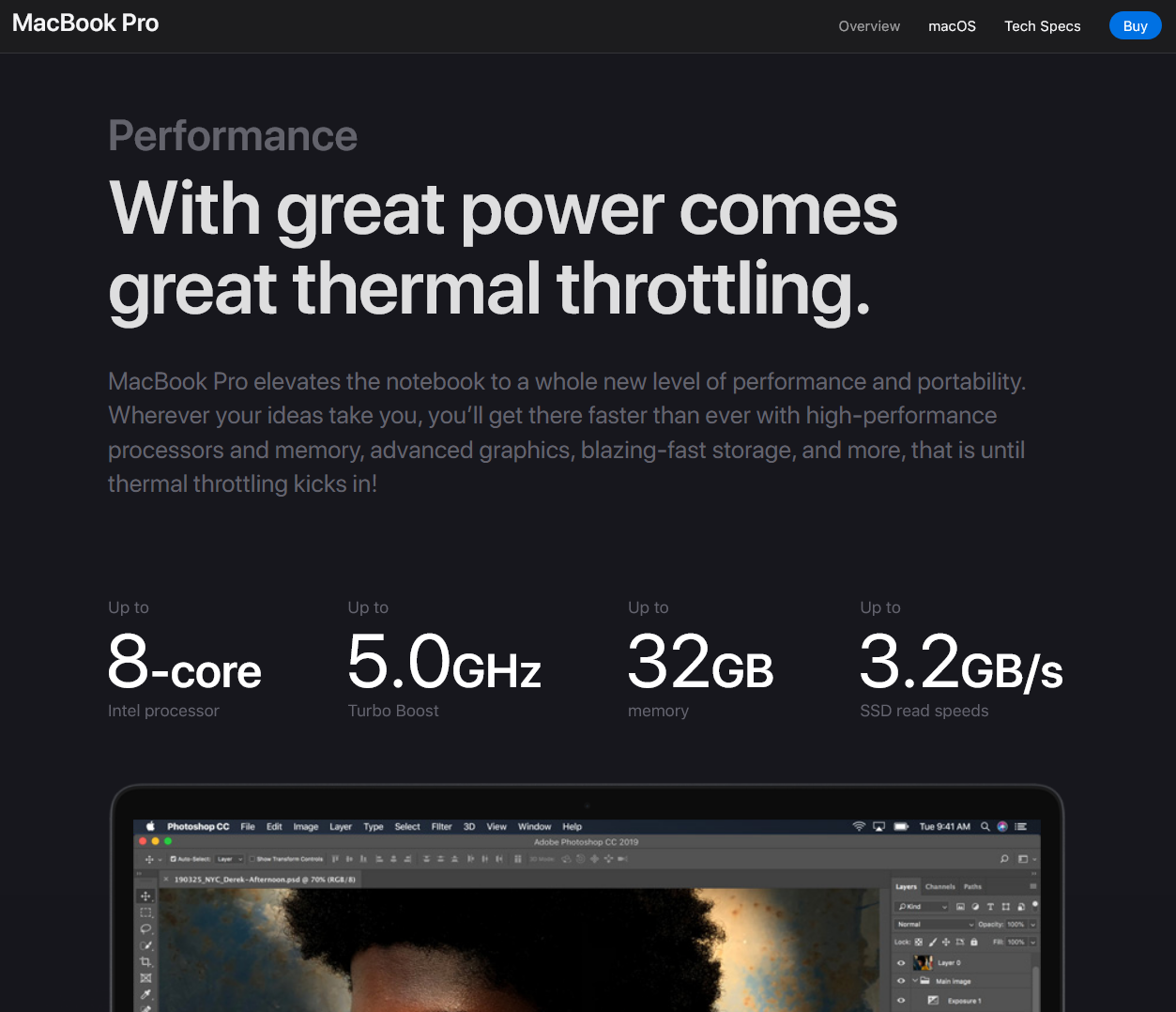Screen dimensions: 1176x1012
Task: Enable Show Transform Controls checkbox
Action: [x=252, y=859]
